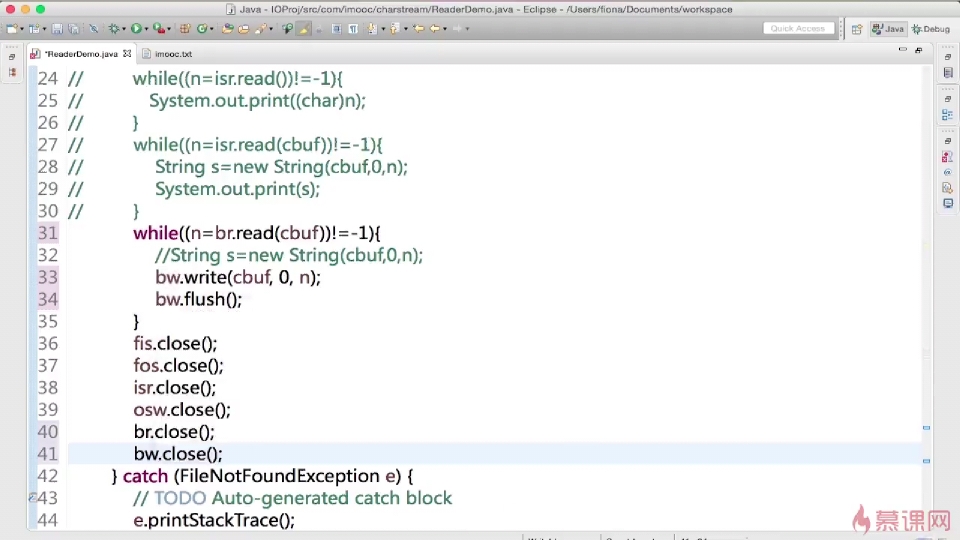Click the Run Last Tool icon
The width and height of the screenshot is (960, 540).
[159, 29]
